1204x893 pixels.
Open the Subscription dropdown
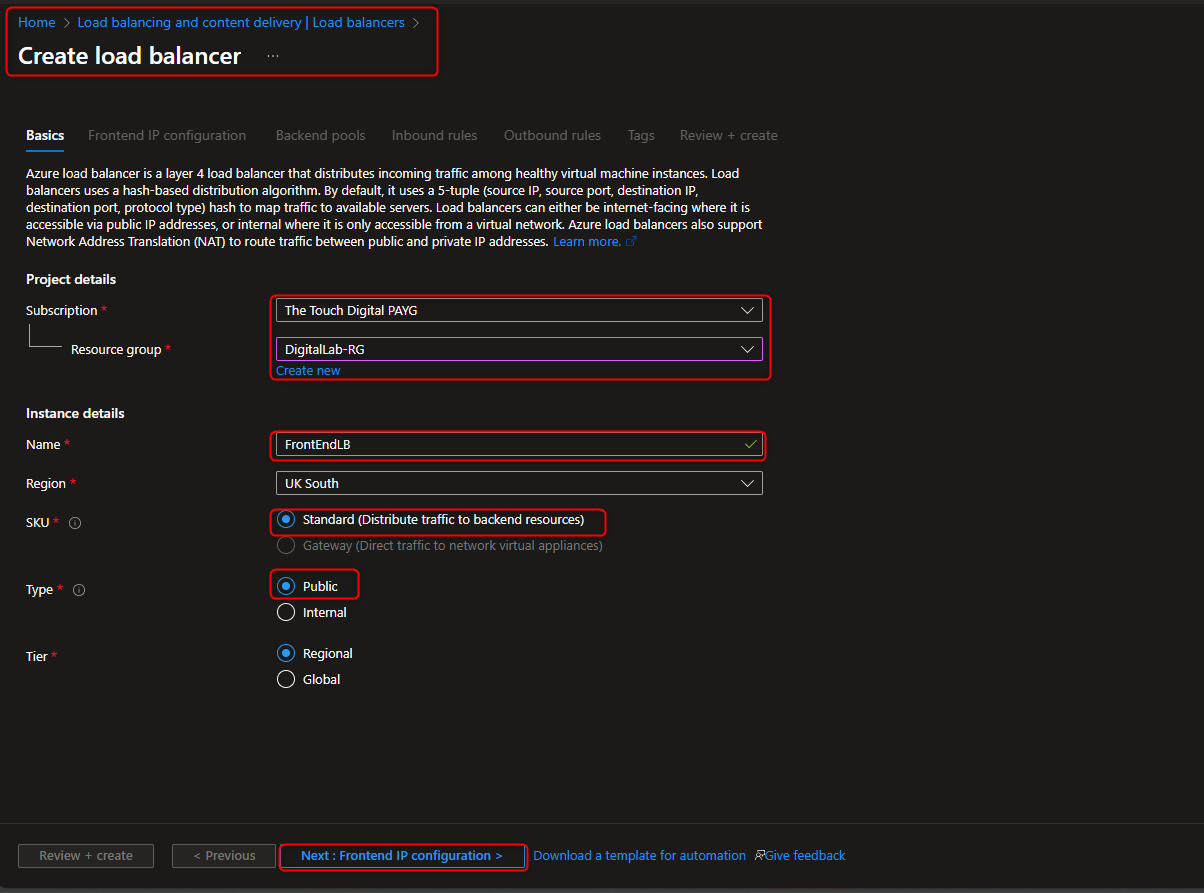[x=747, y=310]
